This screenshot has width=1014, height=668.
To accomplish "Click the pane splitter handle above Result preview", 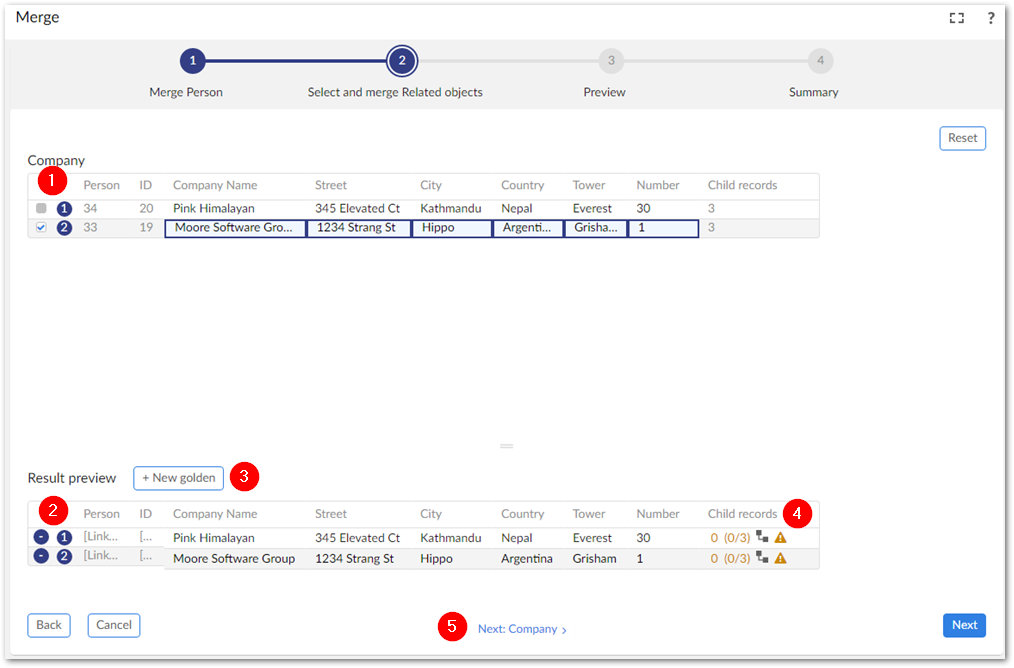I will 506,446.
